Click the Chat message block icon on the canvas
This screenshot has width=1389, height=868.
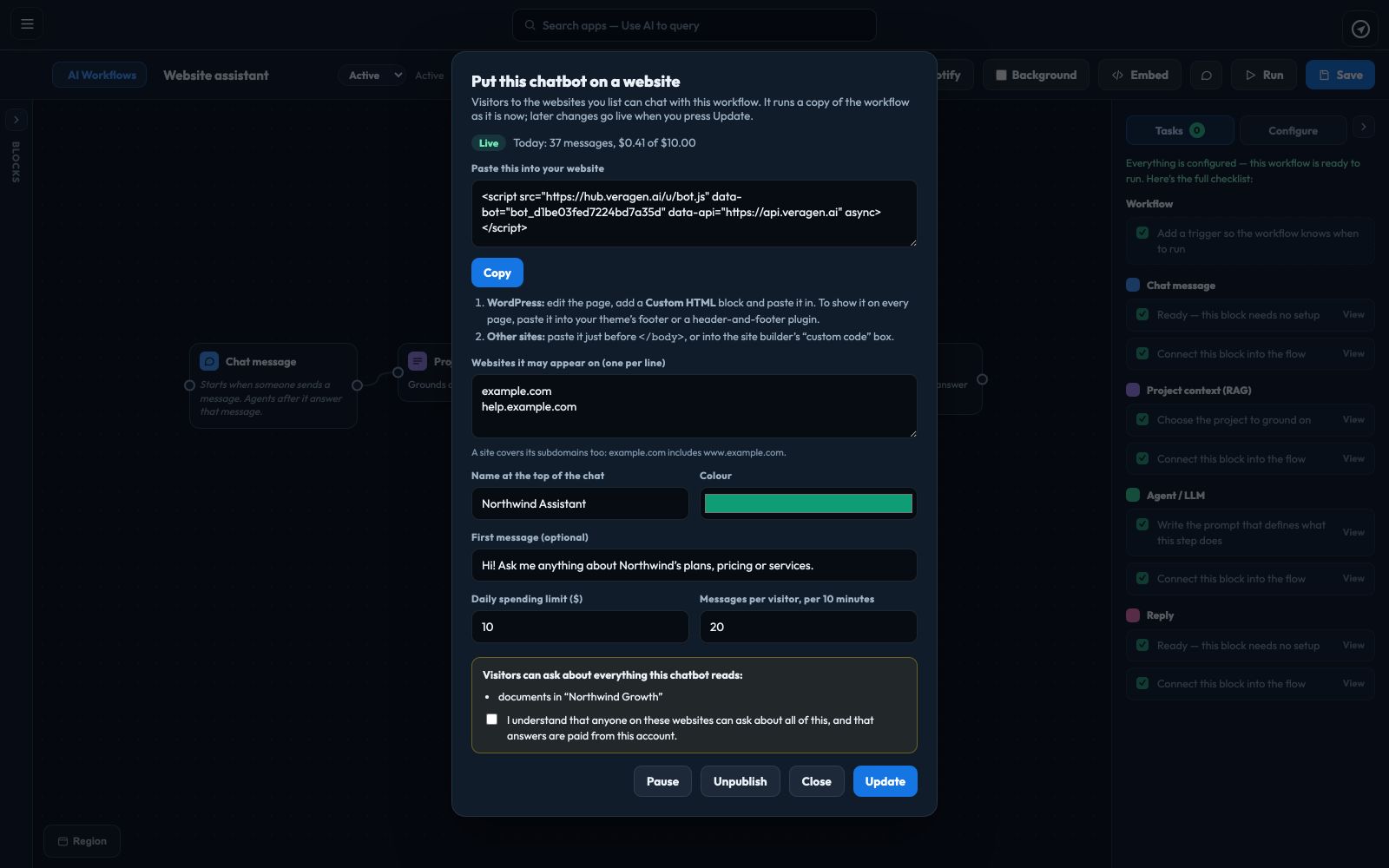coord(209,361)
